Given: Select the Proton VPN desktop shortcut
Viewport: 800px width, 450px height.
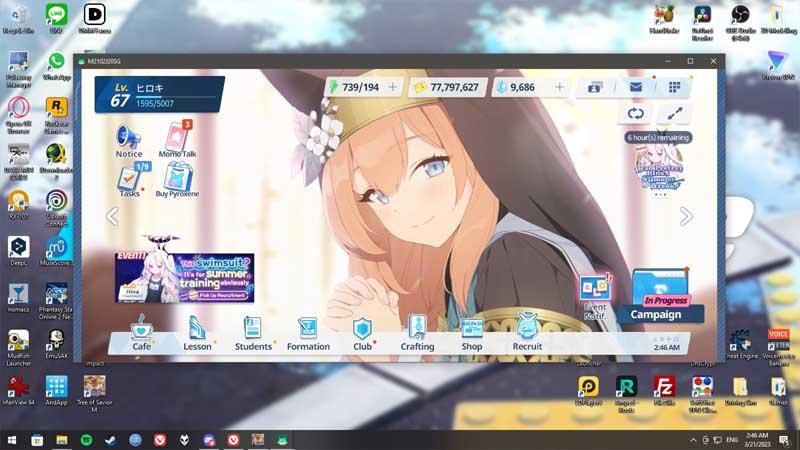Looking at the screenshot, I should pyautogui.click(x=778, y=65).
